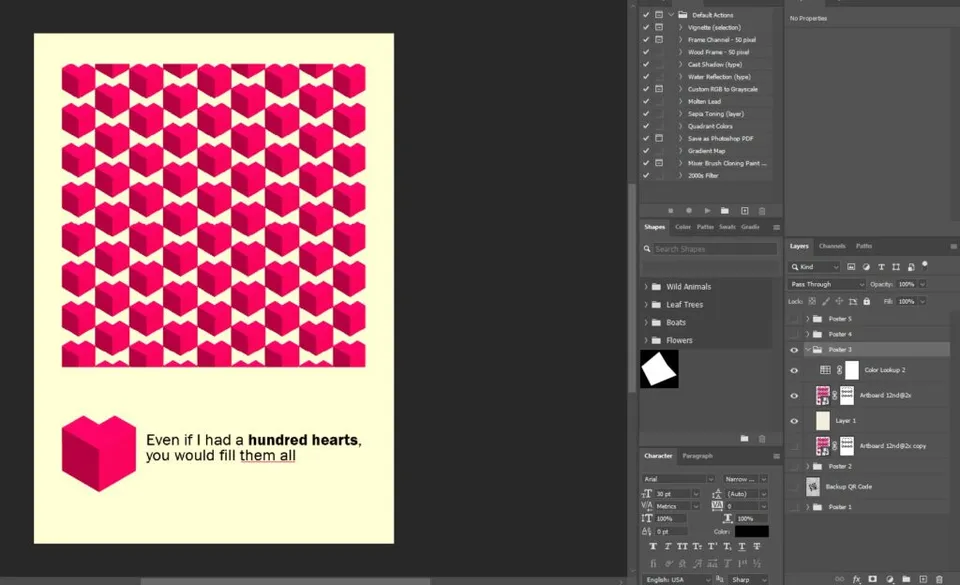
Task: Hide the Artboard 12nd@2x layer
Action: point(794,396)
